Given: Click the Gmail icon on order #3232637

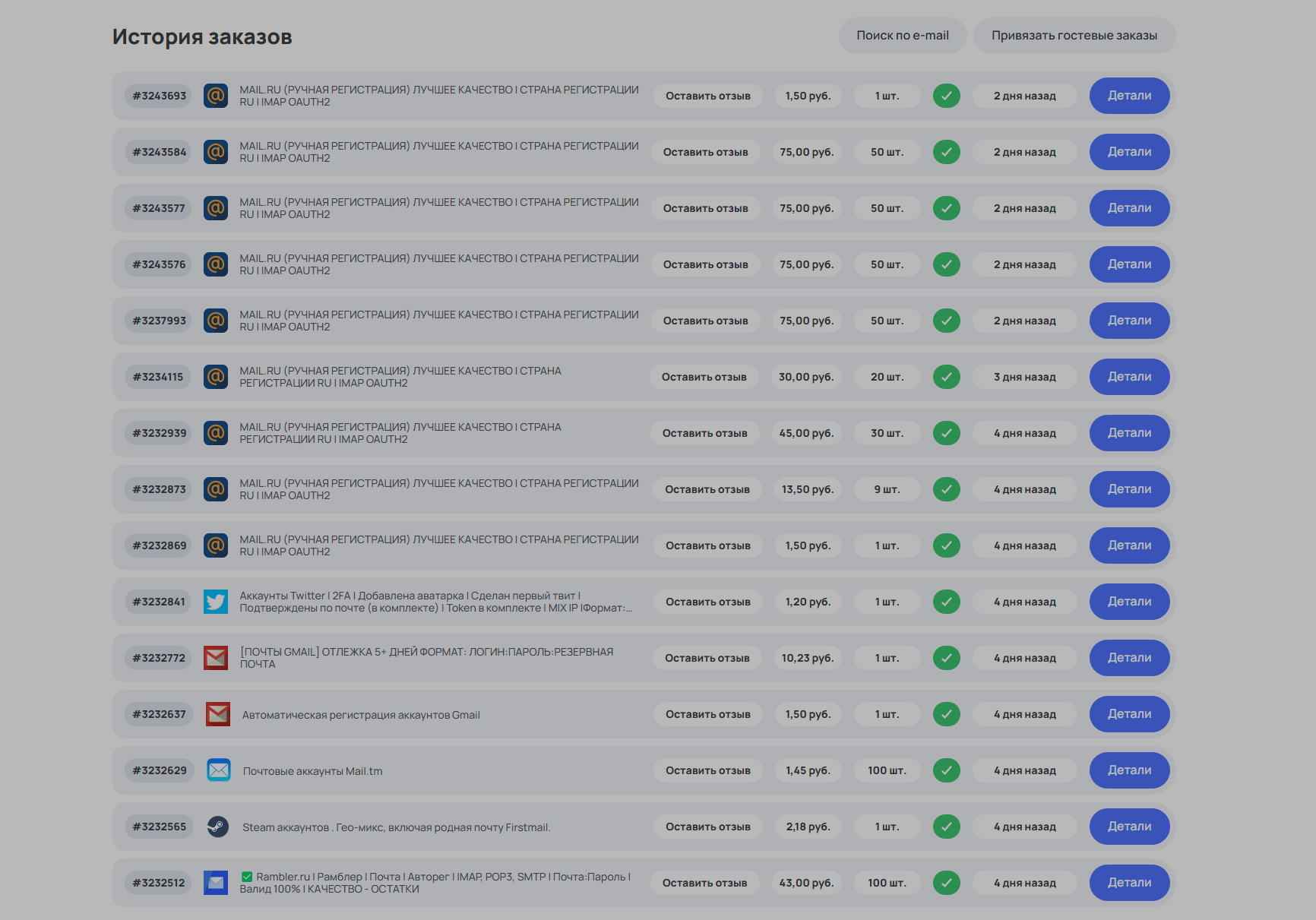Looking at the screenshot, I should tap(218, 714).
